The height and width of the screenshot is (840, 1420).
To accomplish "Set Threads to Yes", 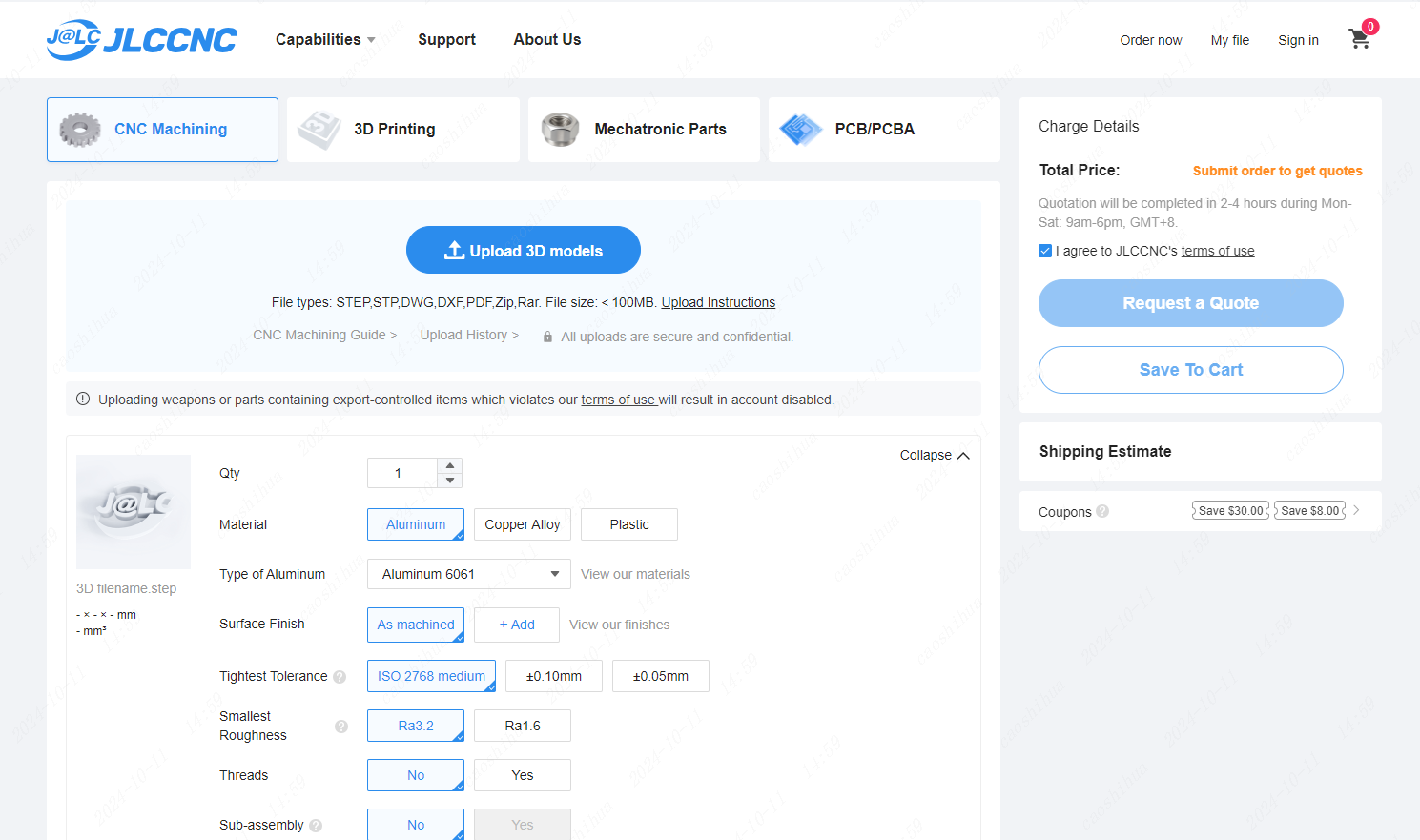I will pos(523,775).
